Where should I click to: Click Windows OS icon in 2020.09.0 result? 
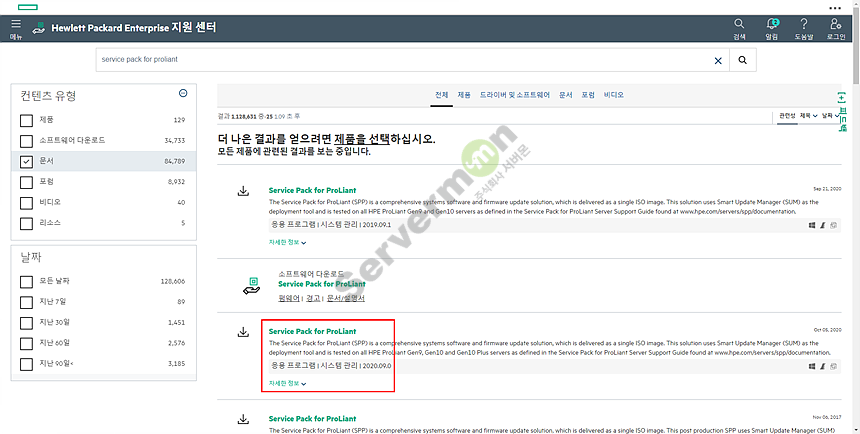coord(812,366)
